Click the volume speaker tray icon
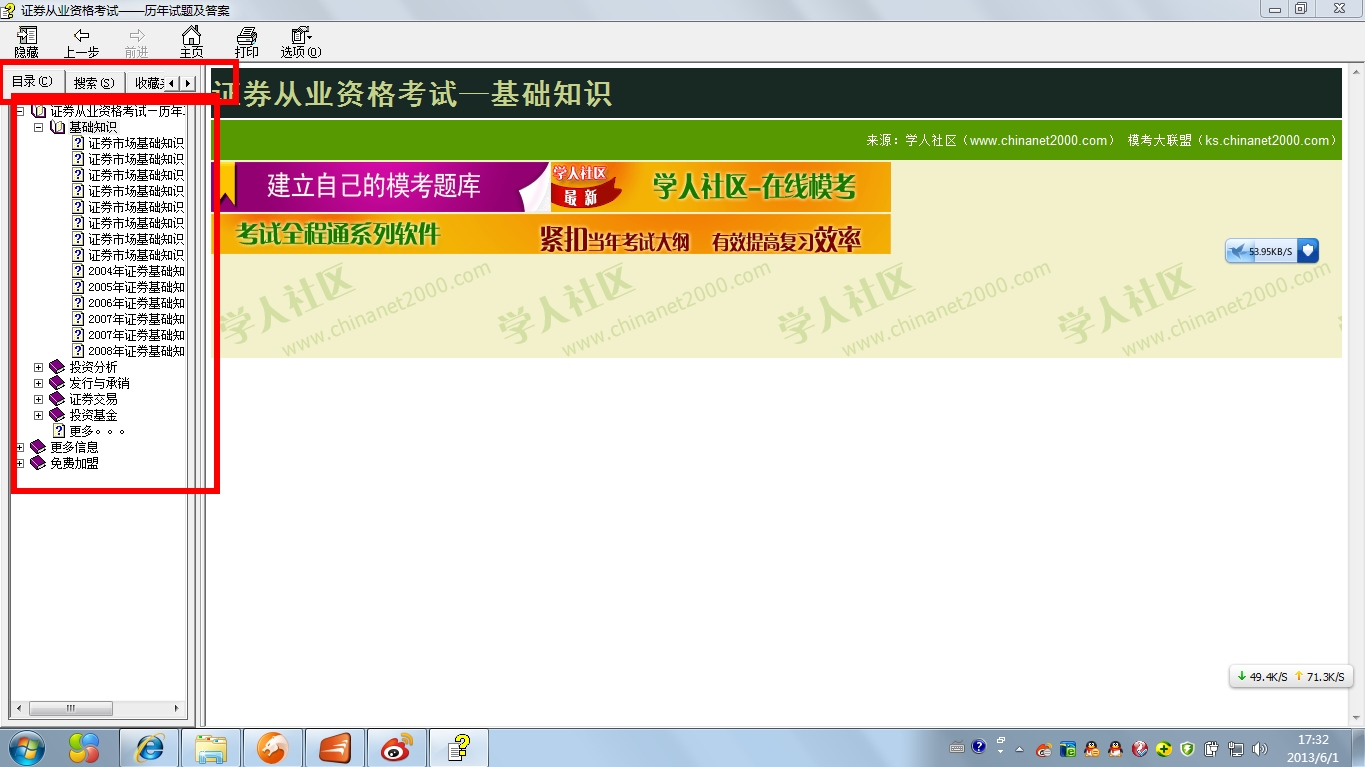This screenshot has width=1365, height=767. tap(1260, 748)
